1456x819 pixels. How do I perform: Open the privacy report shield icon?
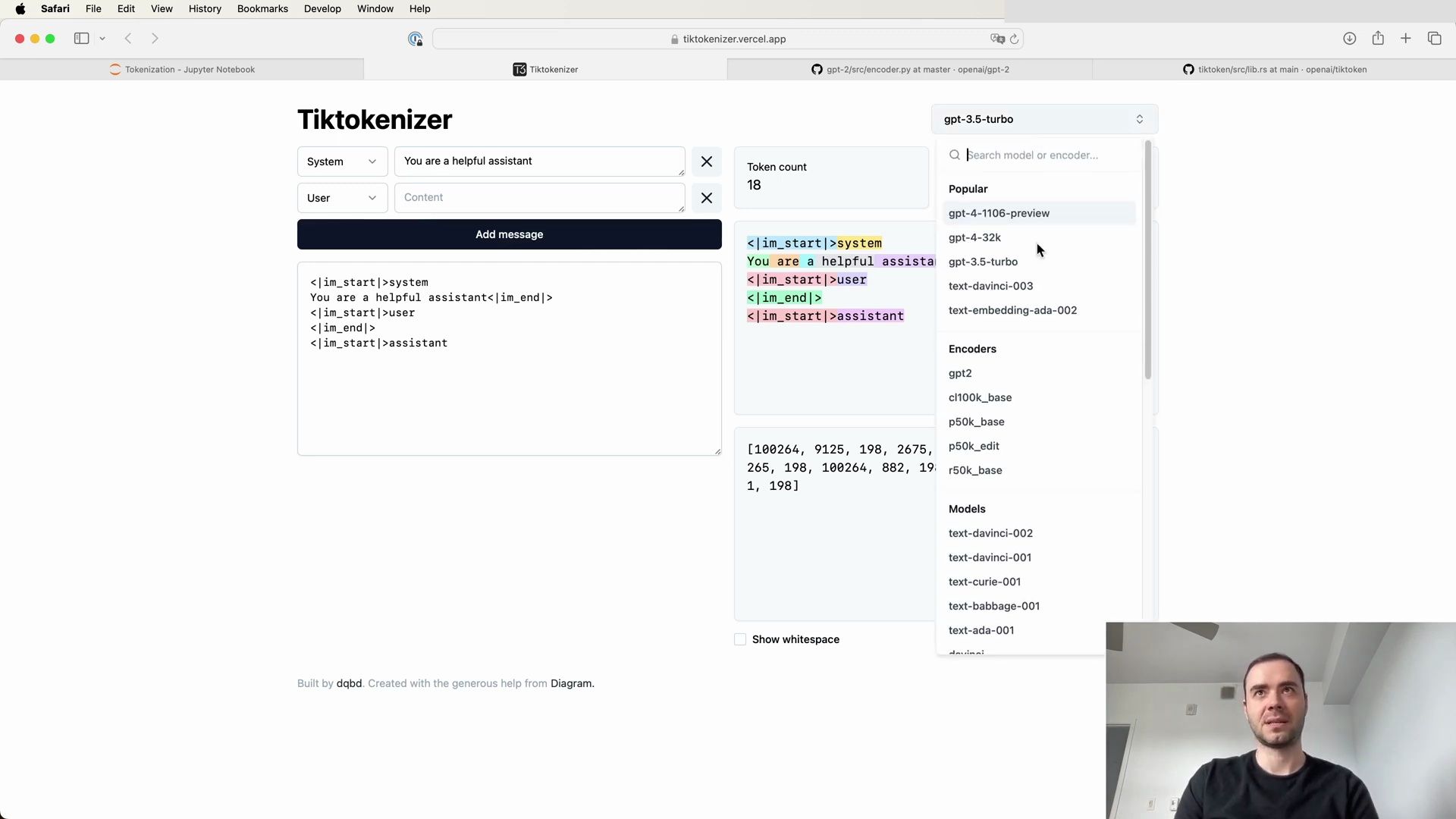pos(415,39)
